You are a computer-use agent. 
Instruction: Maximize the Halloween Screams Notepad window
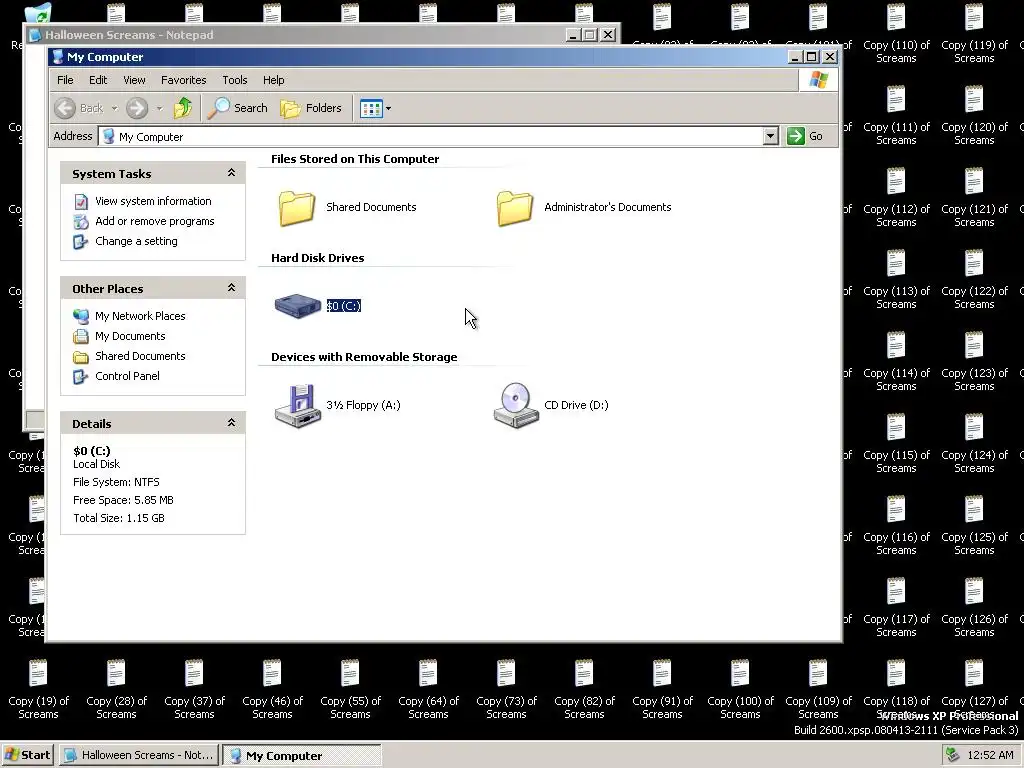(x=590, y=35)
